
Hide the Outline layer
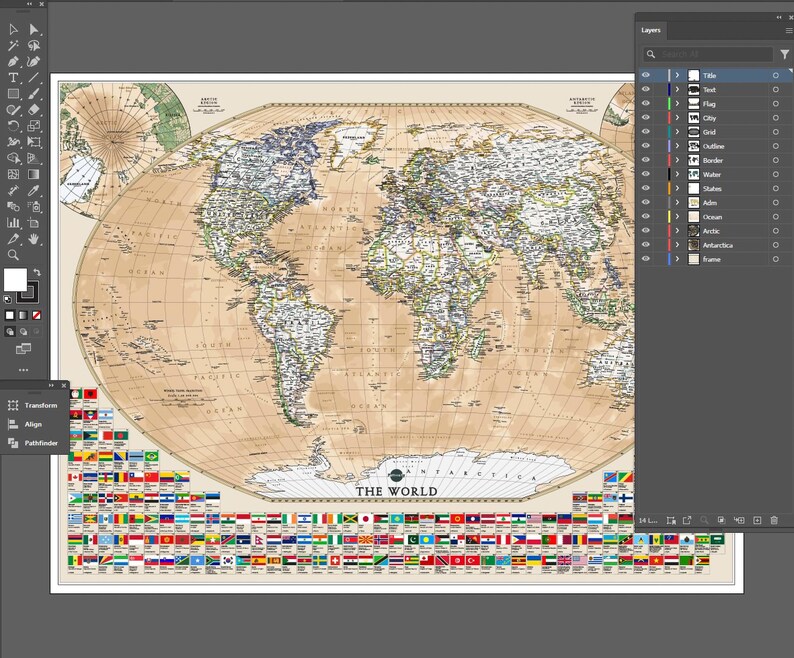[x=646, y=146]
